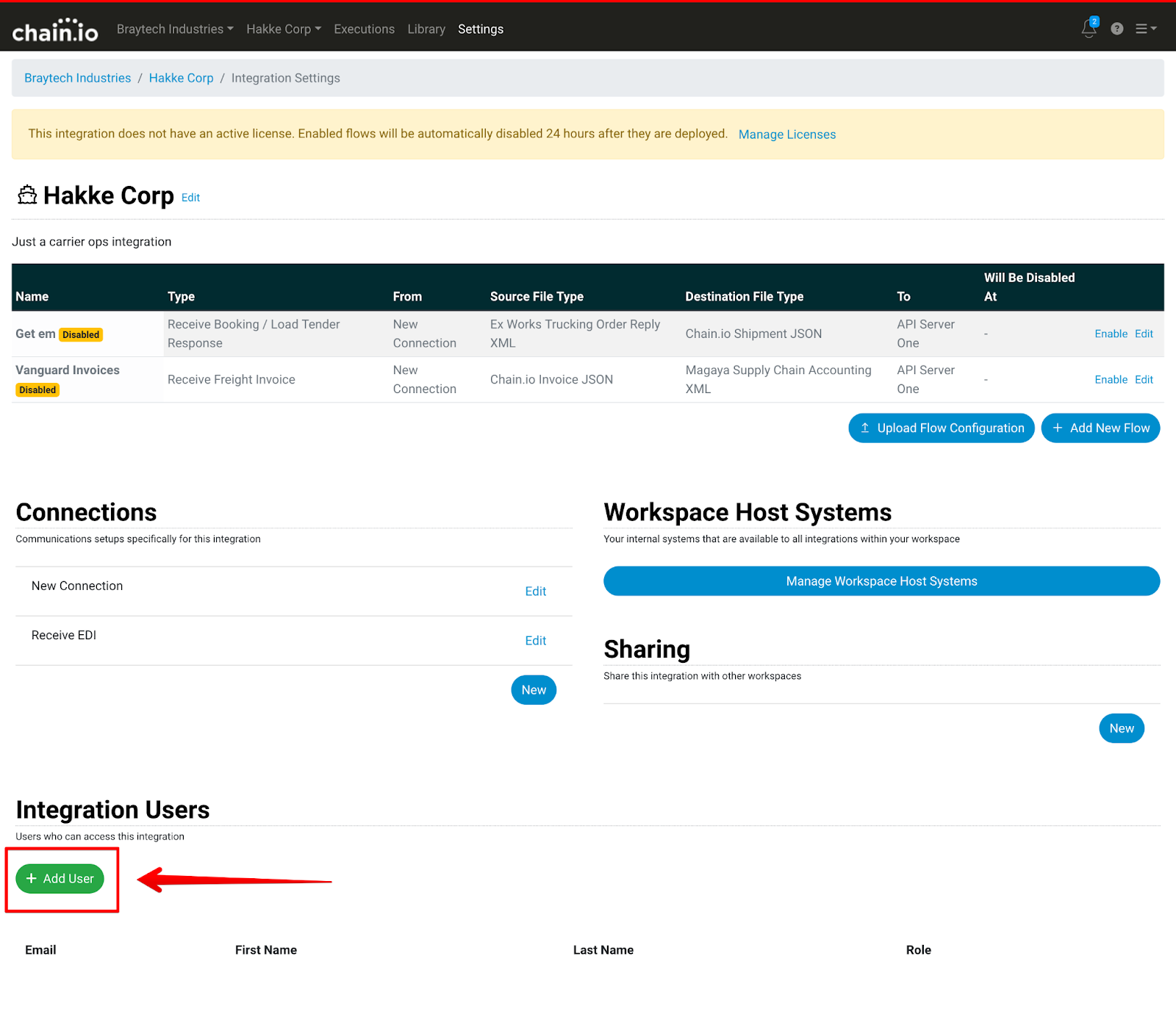Open the hamburger menu dropdown

coord(1146,29)
